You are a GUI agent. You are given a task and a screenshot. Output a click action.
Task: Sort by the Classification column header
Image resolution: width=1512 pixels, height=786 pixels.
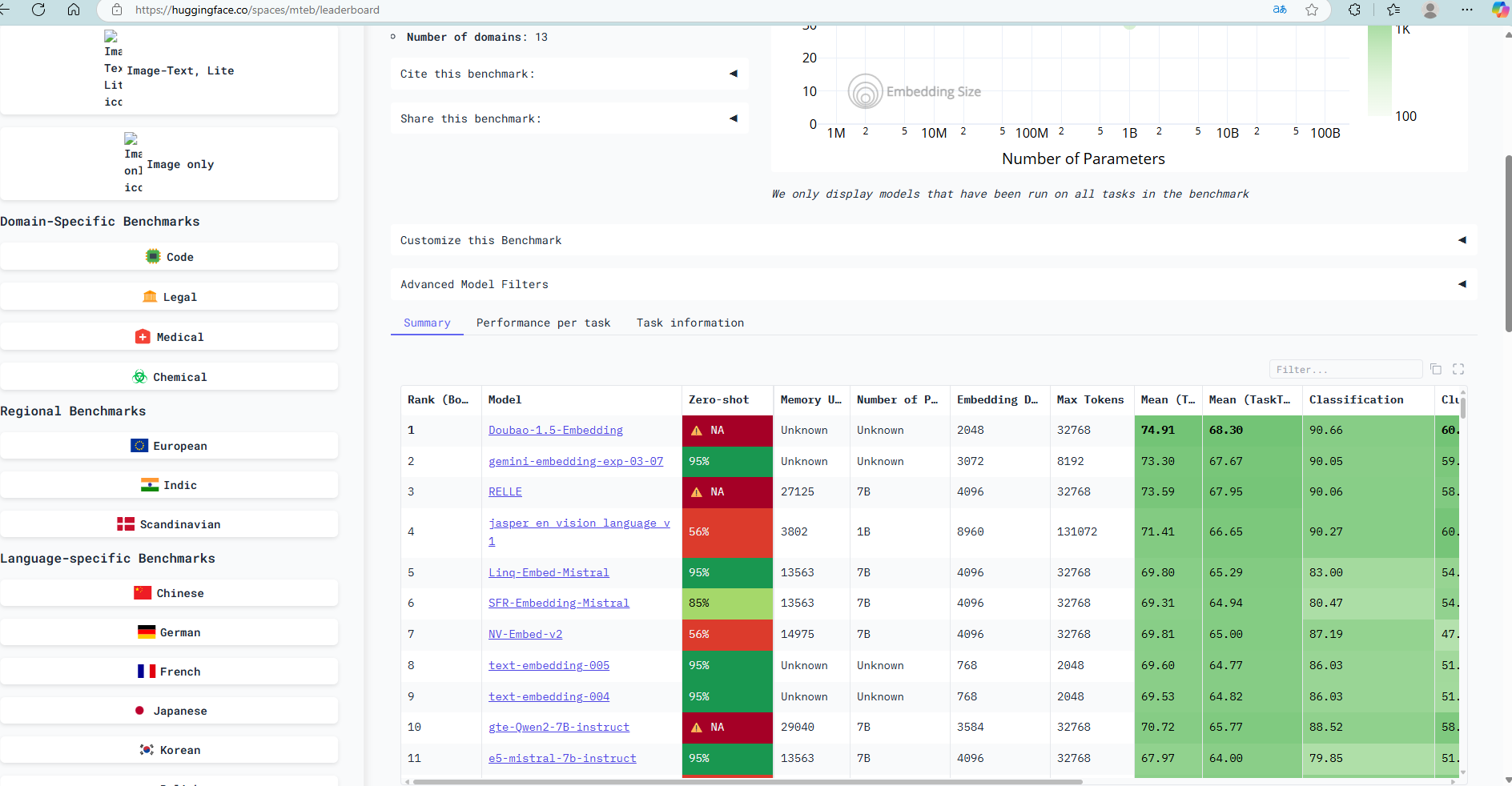[x=1368, y=399]
